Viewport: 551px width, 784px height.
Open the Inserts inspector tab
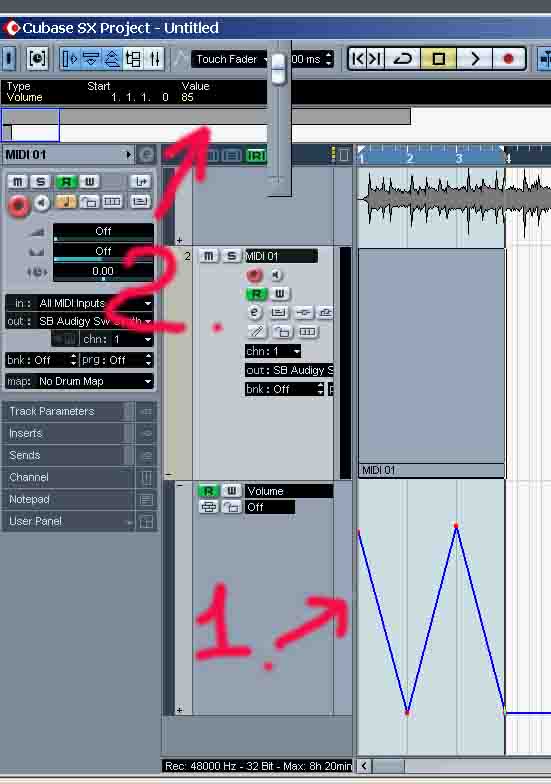70,434
